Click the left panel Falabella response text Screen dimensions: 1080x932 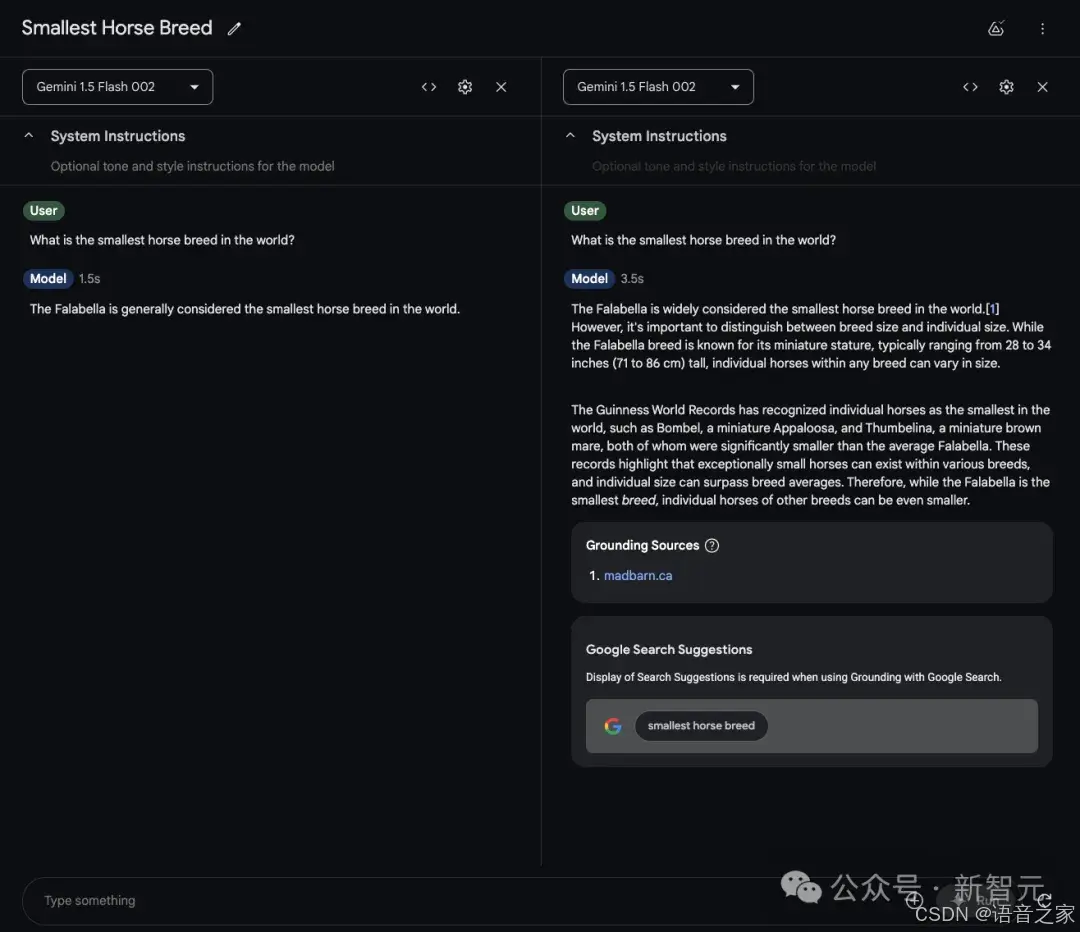[x=245, y=309]
